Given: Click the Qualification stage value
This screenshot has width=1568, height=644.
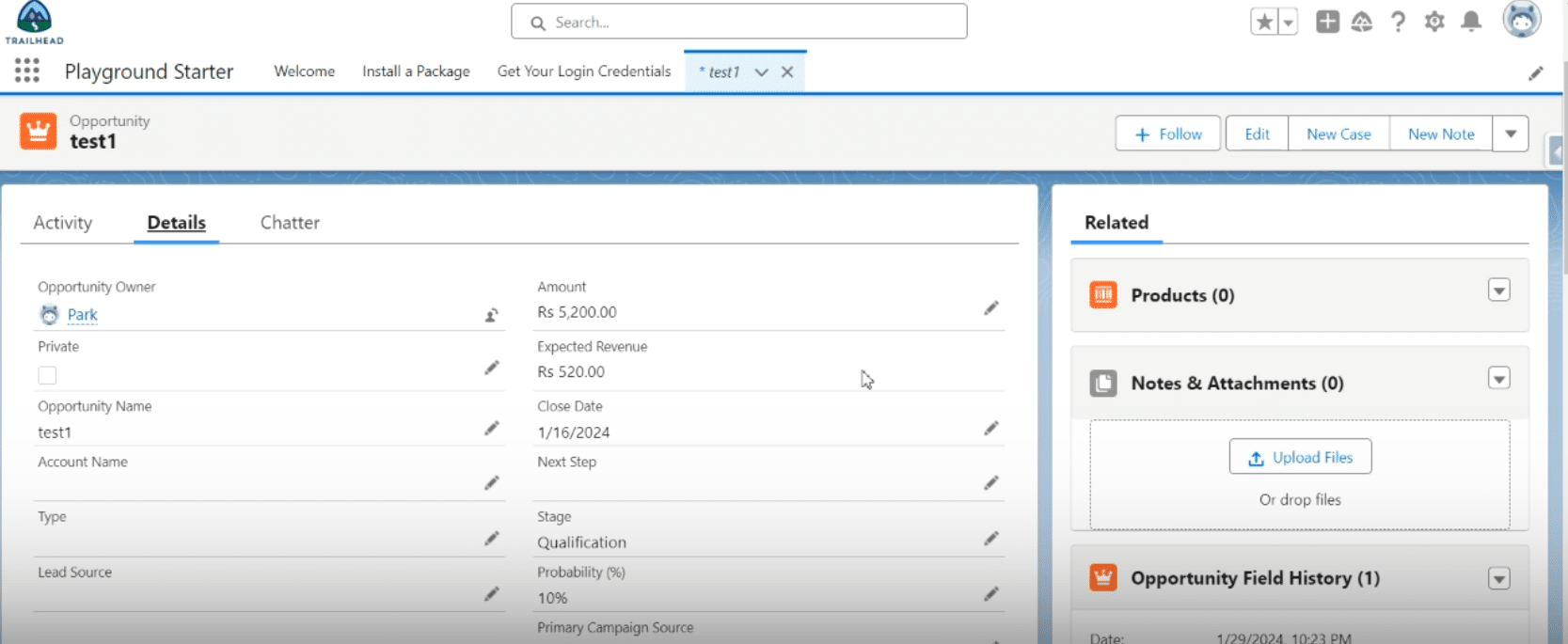Looking at the screenshot, I should (581, 542).
